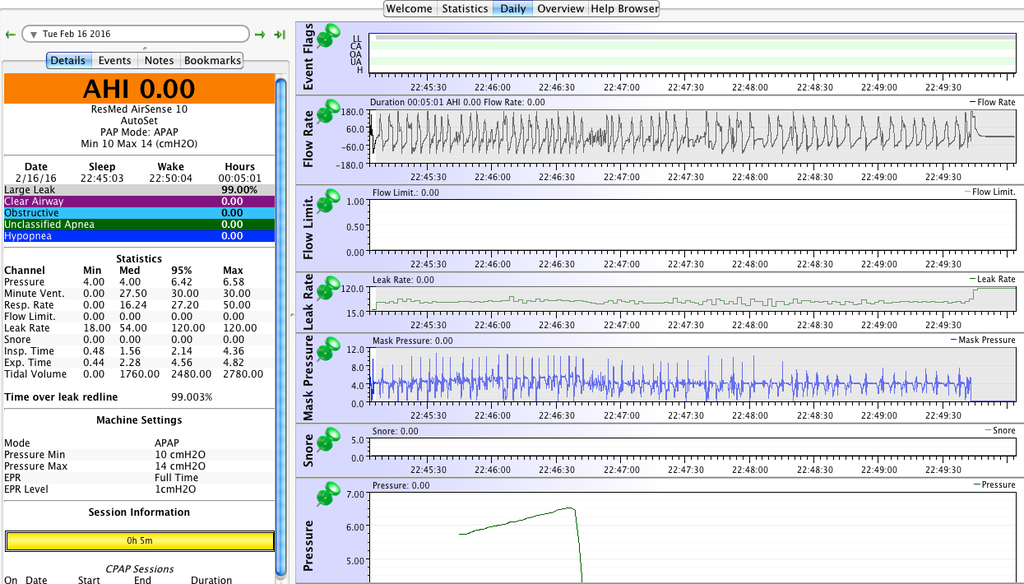Select the Notes tab

159,61
